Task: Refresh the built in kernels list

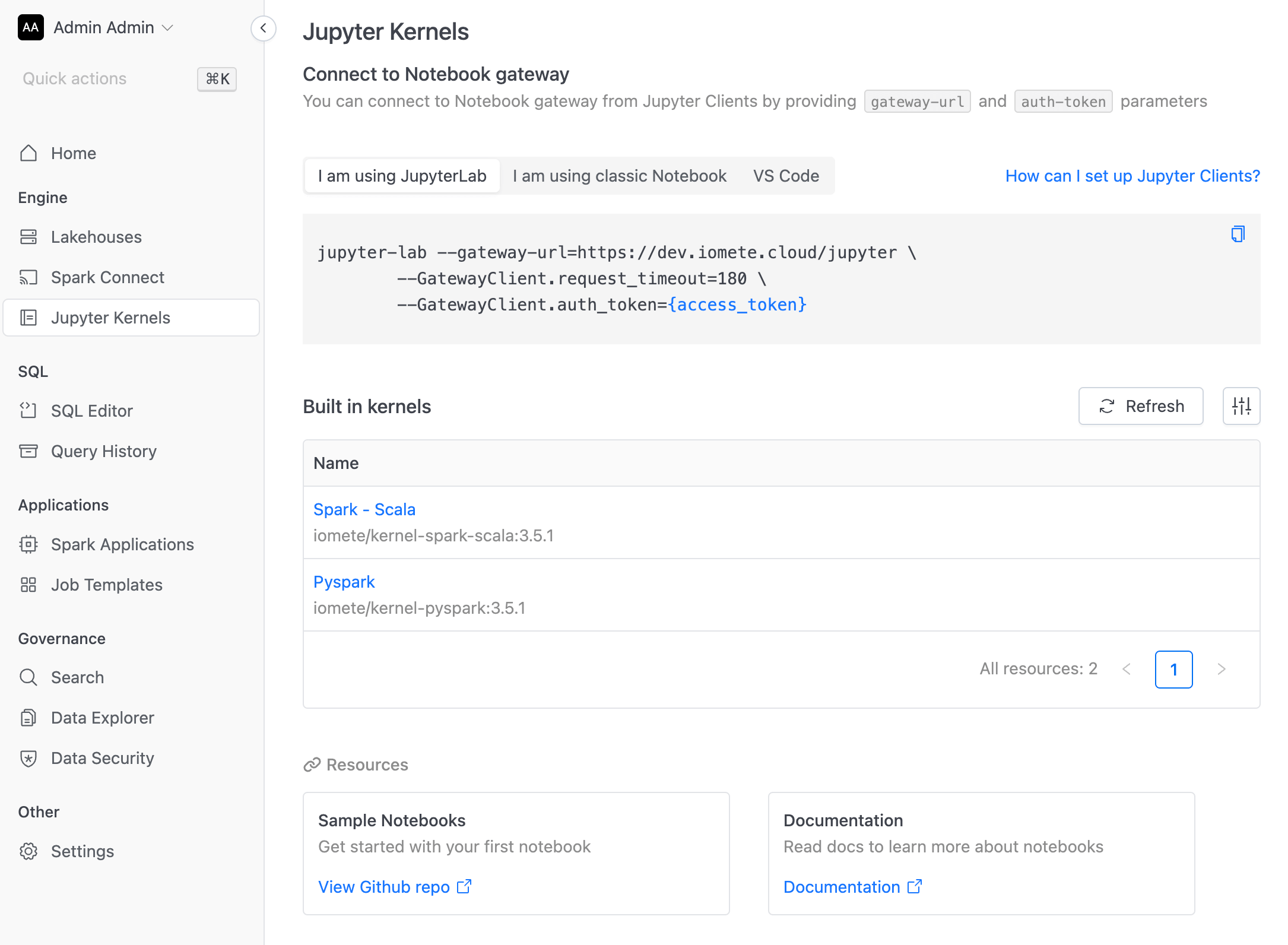Action: pos(1141,406)
